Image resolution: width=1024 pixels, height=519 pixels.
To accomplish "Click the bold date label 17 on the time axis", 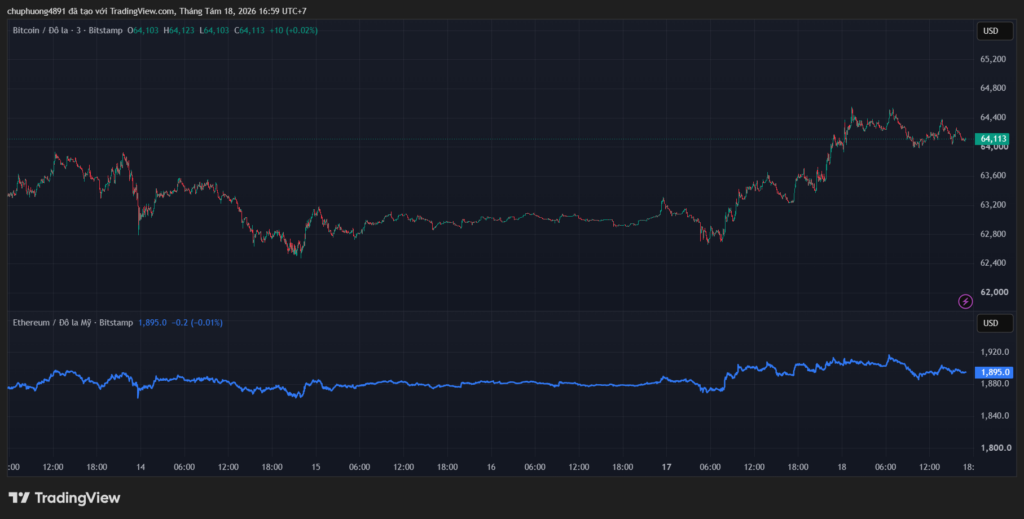I will pyautogui.click(x=666, y=467).
